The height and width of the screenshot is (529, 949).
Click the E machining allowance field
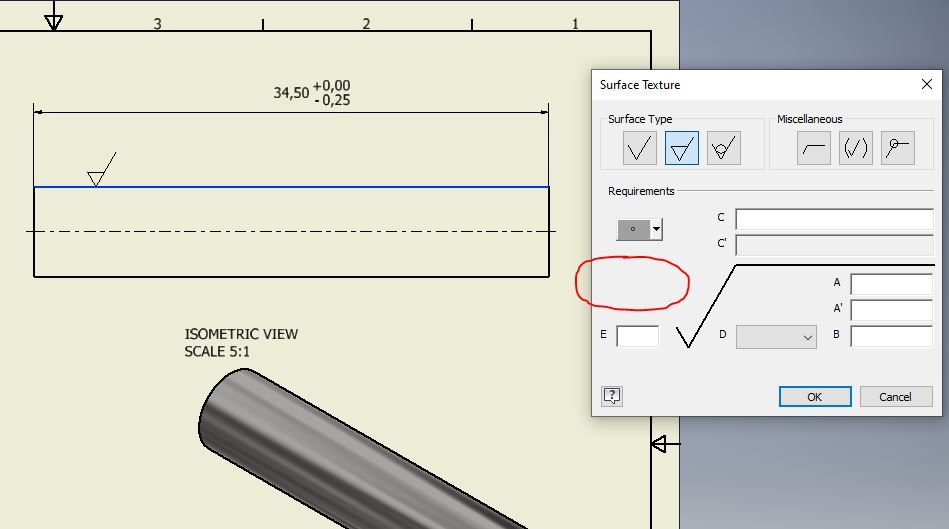[637, 336]
